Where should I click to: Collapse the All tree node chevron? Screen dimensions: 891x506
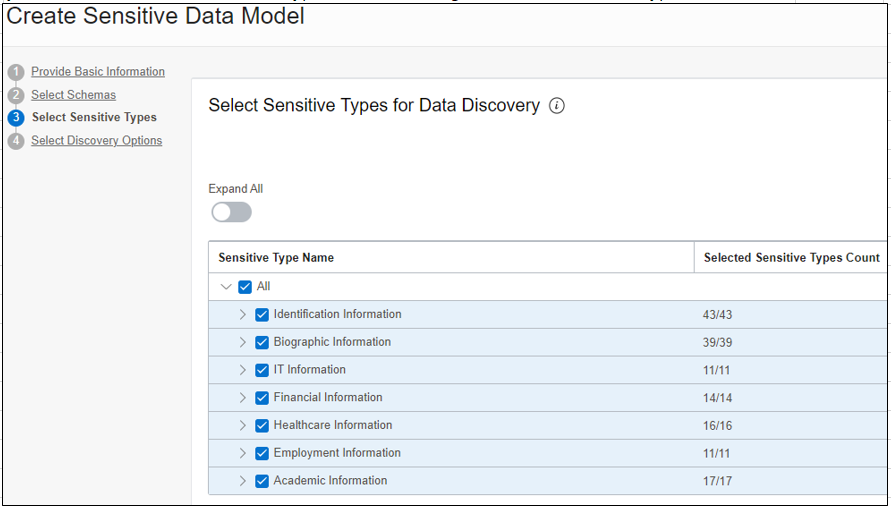[226, 287]
